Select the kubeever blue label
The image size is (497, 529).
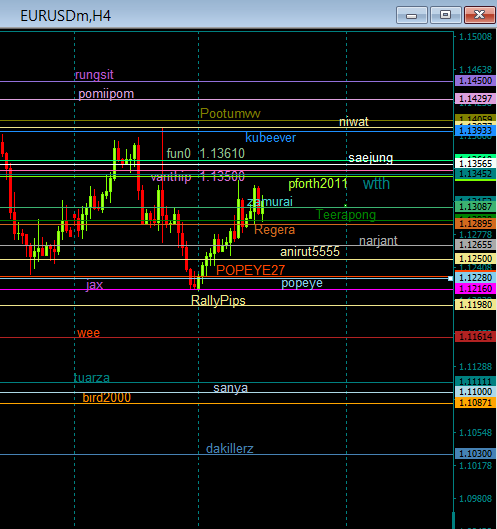[270, 138]
